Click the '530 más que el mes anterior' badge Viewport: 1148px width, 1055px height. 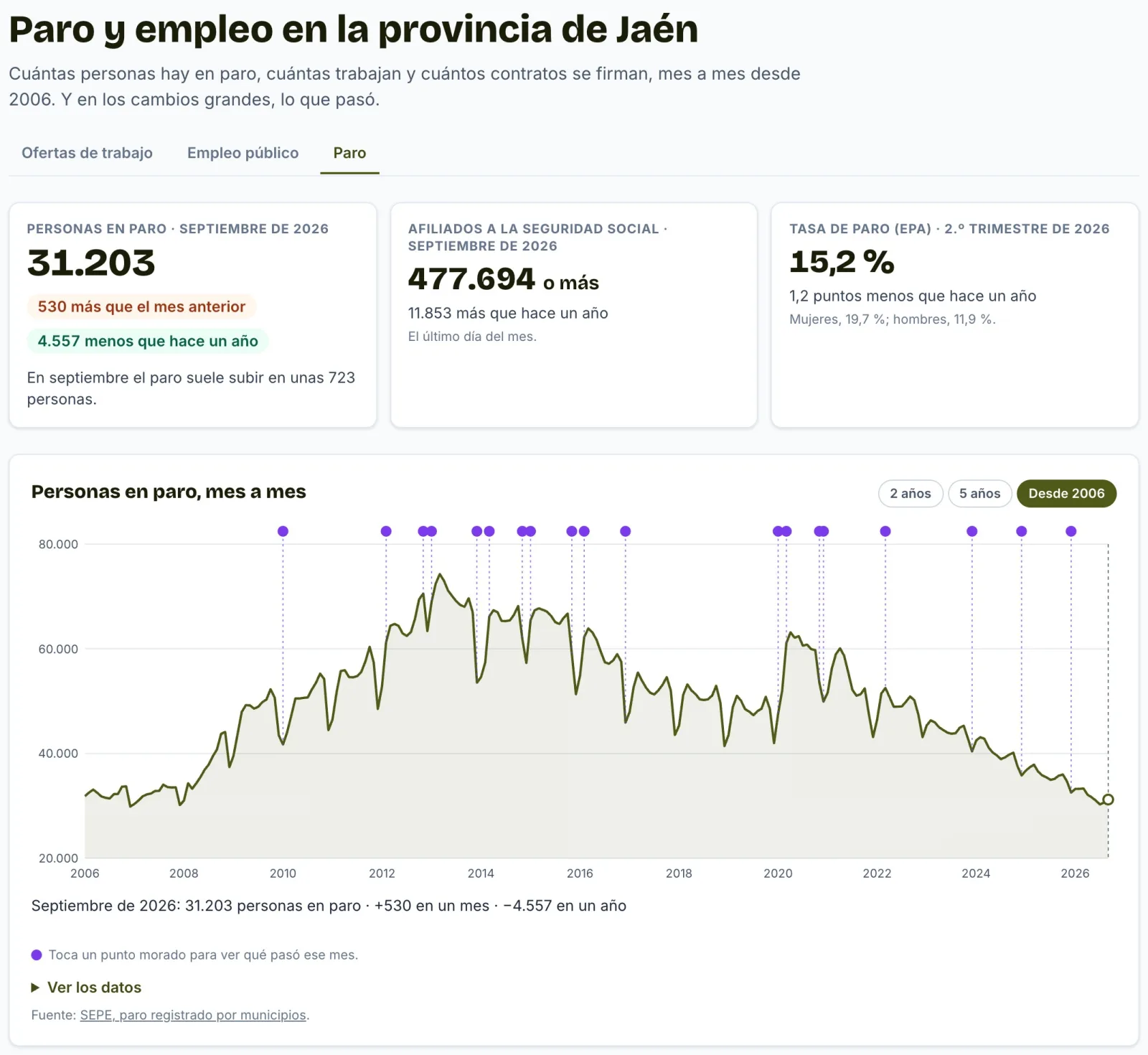click(141, 306)
